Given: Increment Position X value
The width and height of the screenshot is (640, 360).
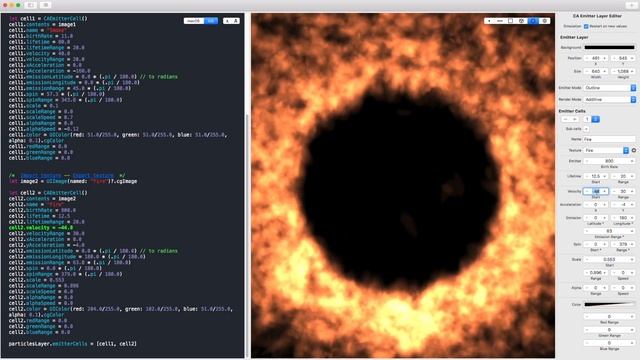Looking at the screenshot, I should tap(605, 58).
